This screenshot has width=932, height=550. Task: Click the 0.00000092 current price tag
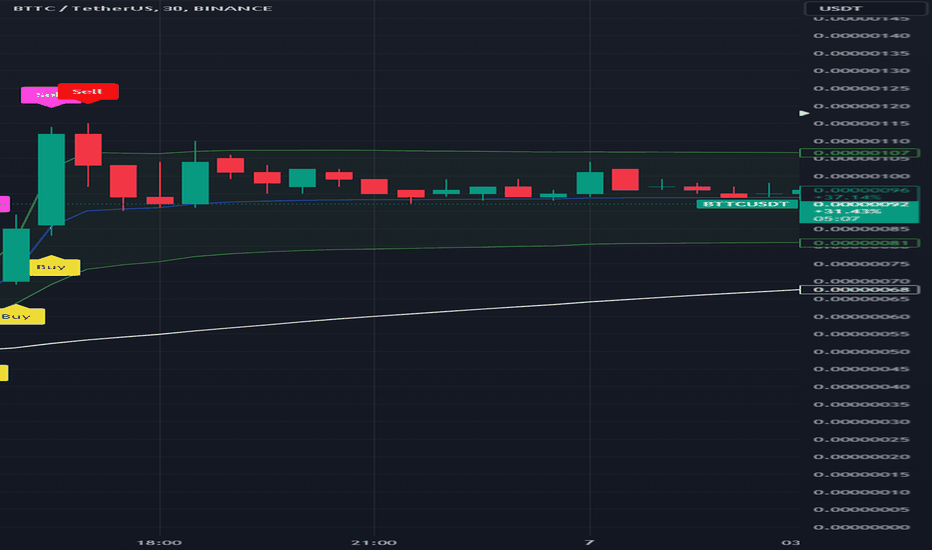859,212
